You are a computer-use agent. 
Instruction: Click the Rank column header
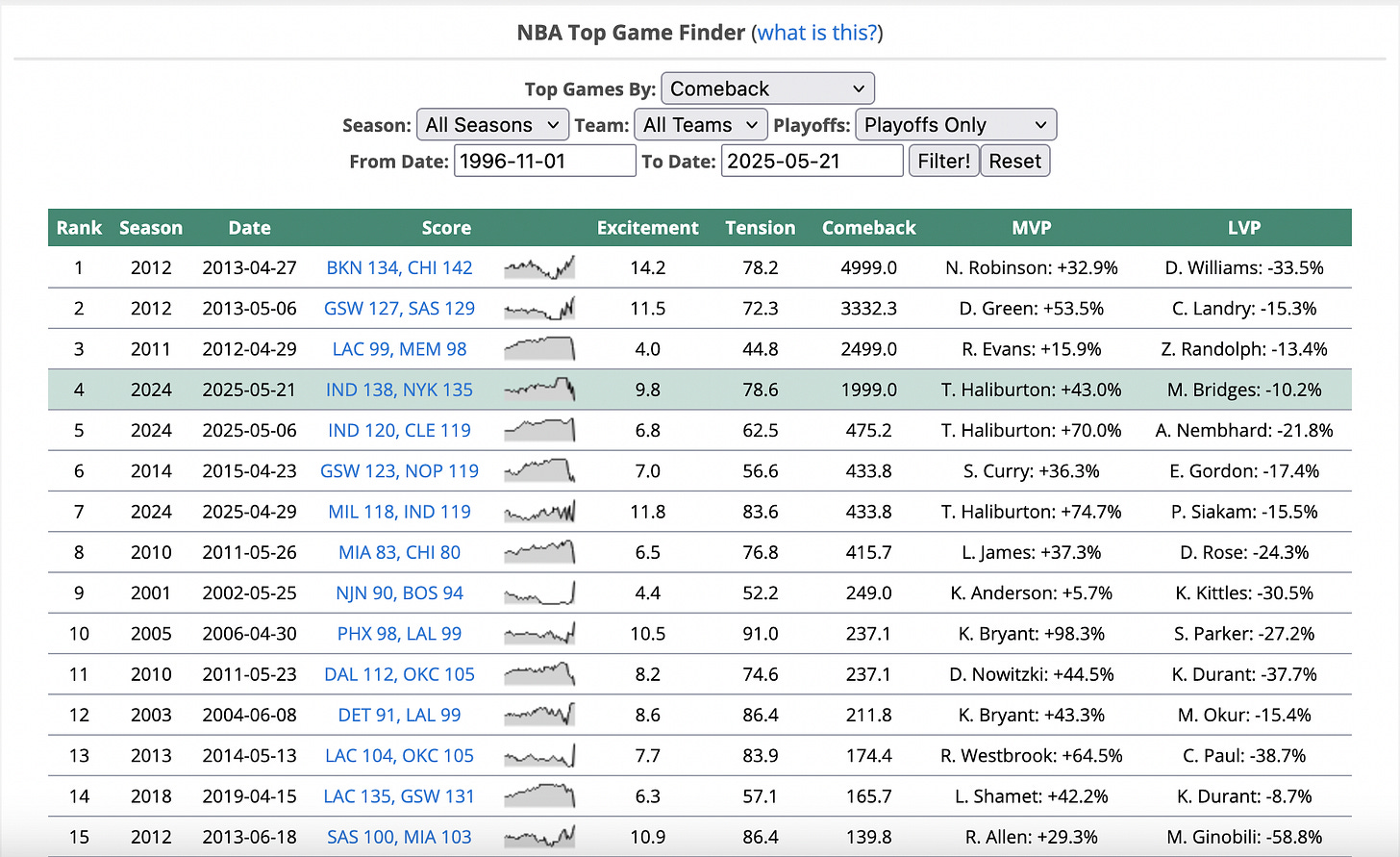(79, 228)
